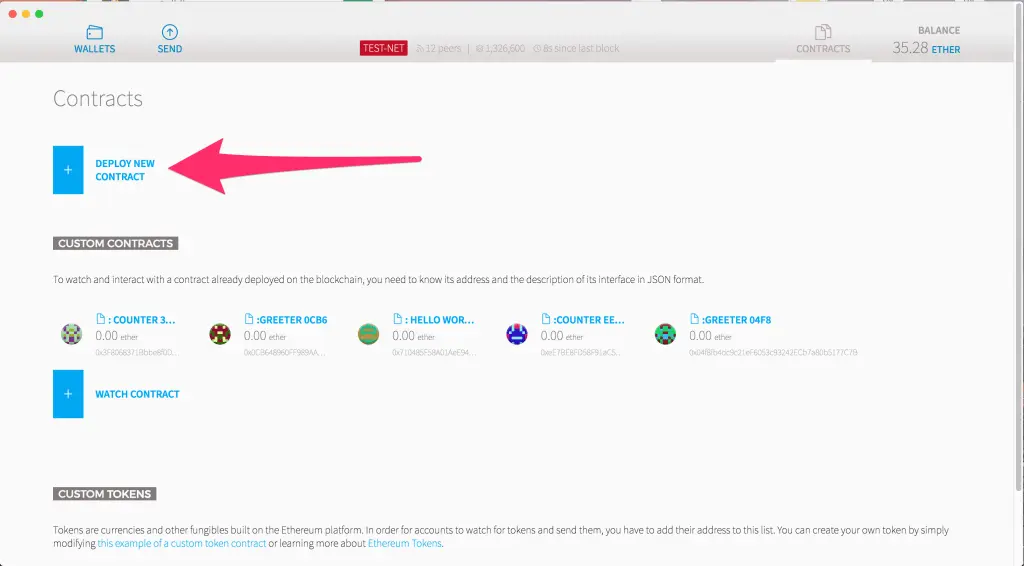Click the documents icon above CONTRACTS
This screenshot has width=1024, height=566.
(x=823, y=32)
